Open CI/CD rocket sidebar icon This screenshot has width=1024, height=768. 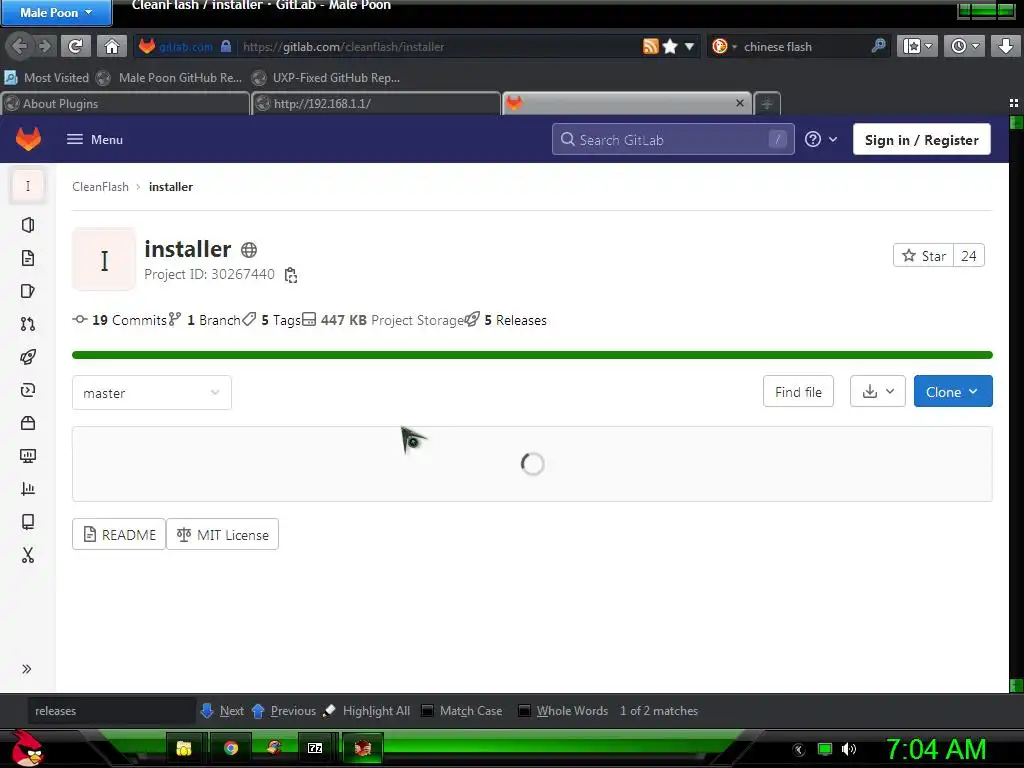(27, 357)
